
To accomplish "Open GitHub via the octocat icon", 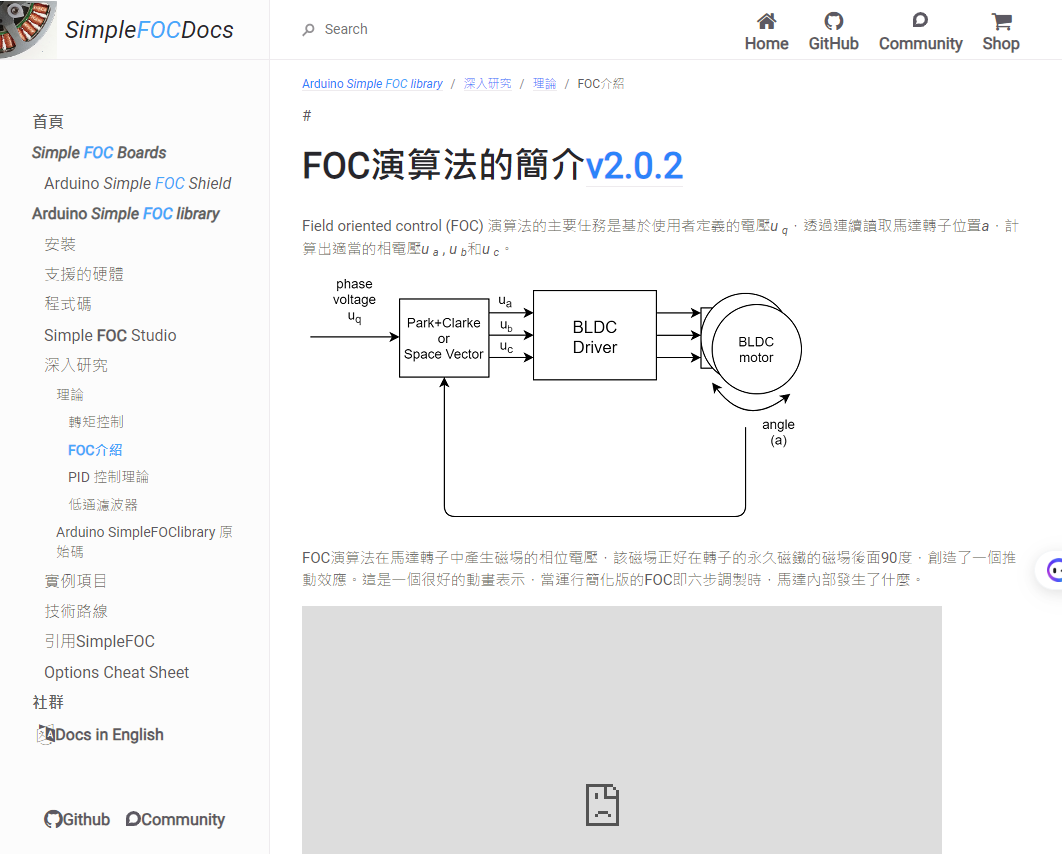I will [834, 21].
